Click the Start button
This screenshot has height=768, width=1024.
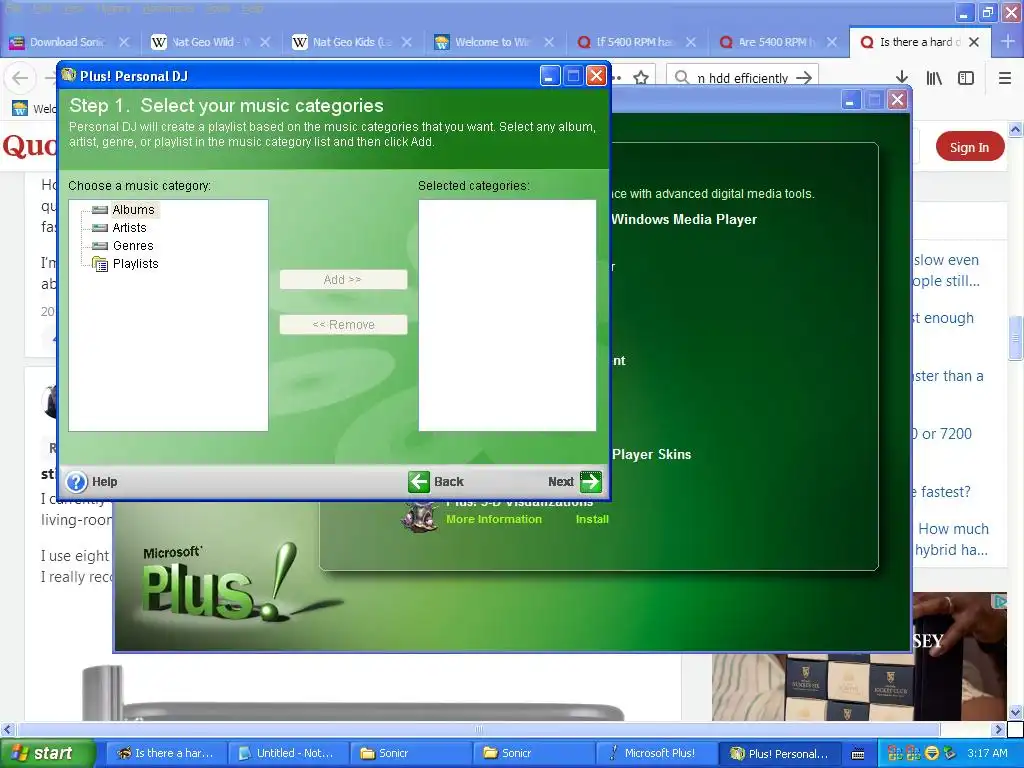pos(46,753)
